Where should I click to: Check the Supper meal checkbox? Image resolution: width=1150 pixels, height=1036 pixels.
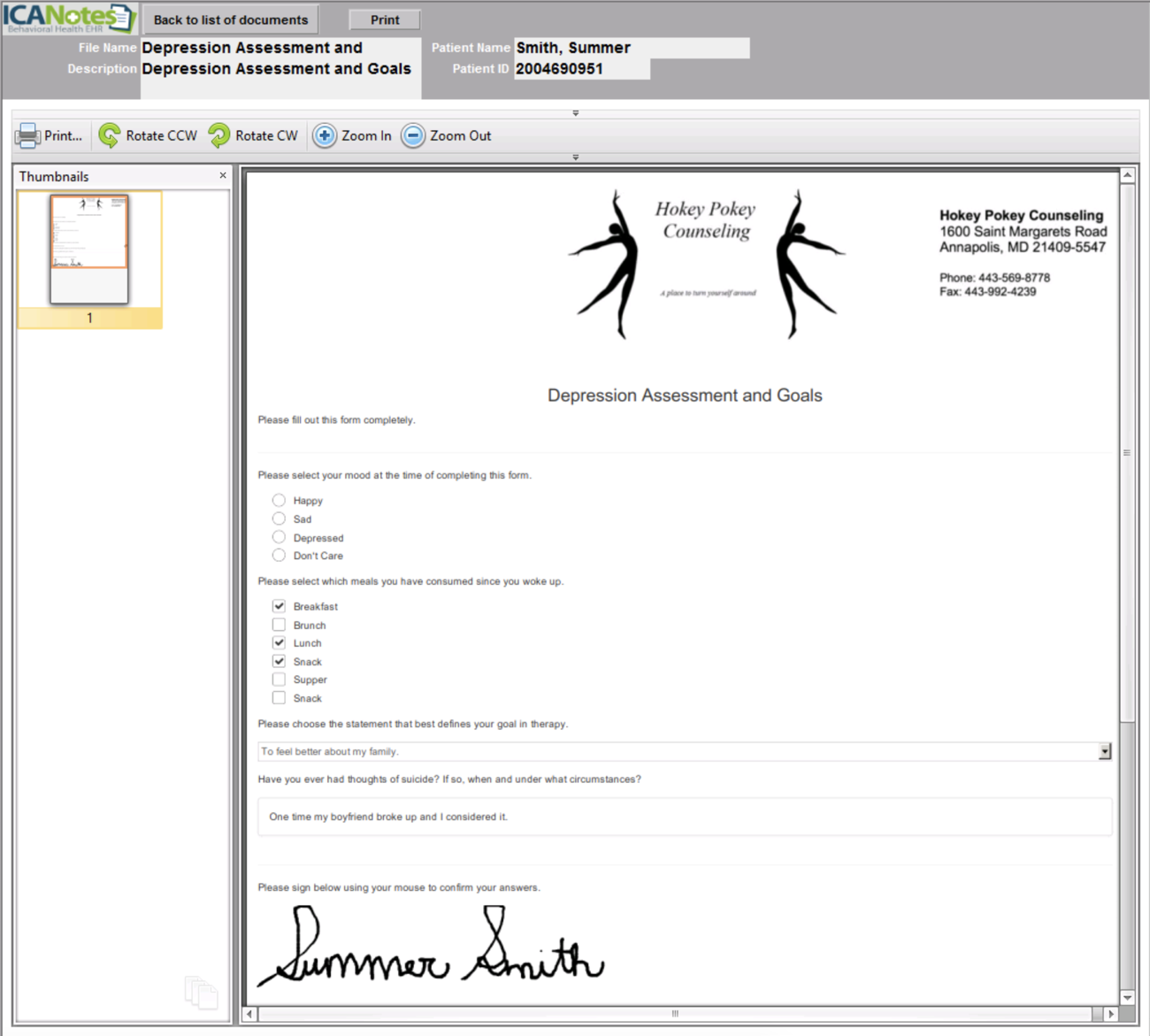[x=279, y=679]
